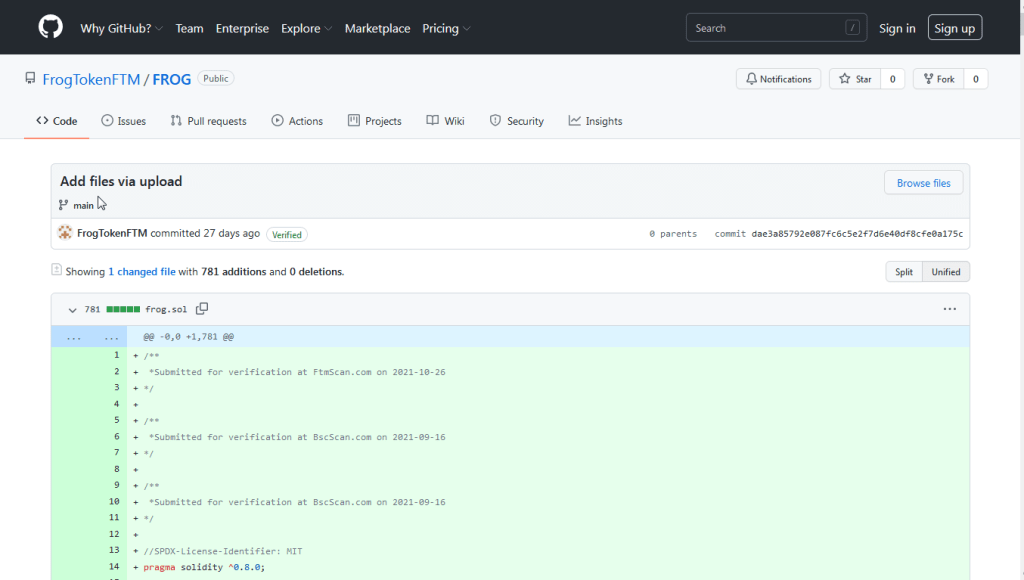
Task: Go to Marketplace
Action: click(x=377, y=28)
